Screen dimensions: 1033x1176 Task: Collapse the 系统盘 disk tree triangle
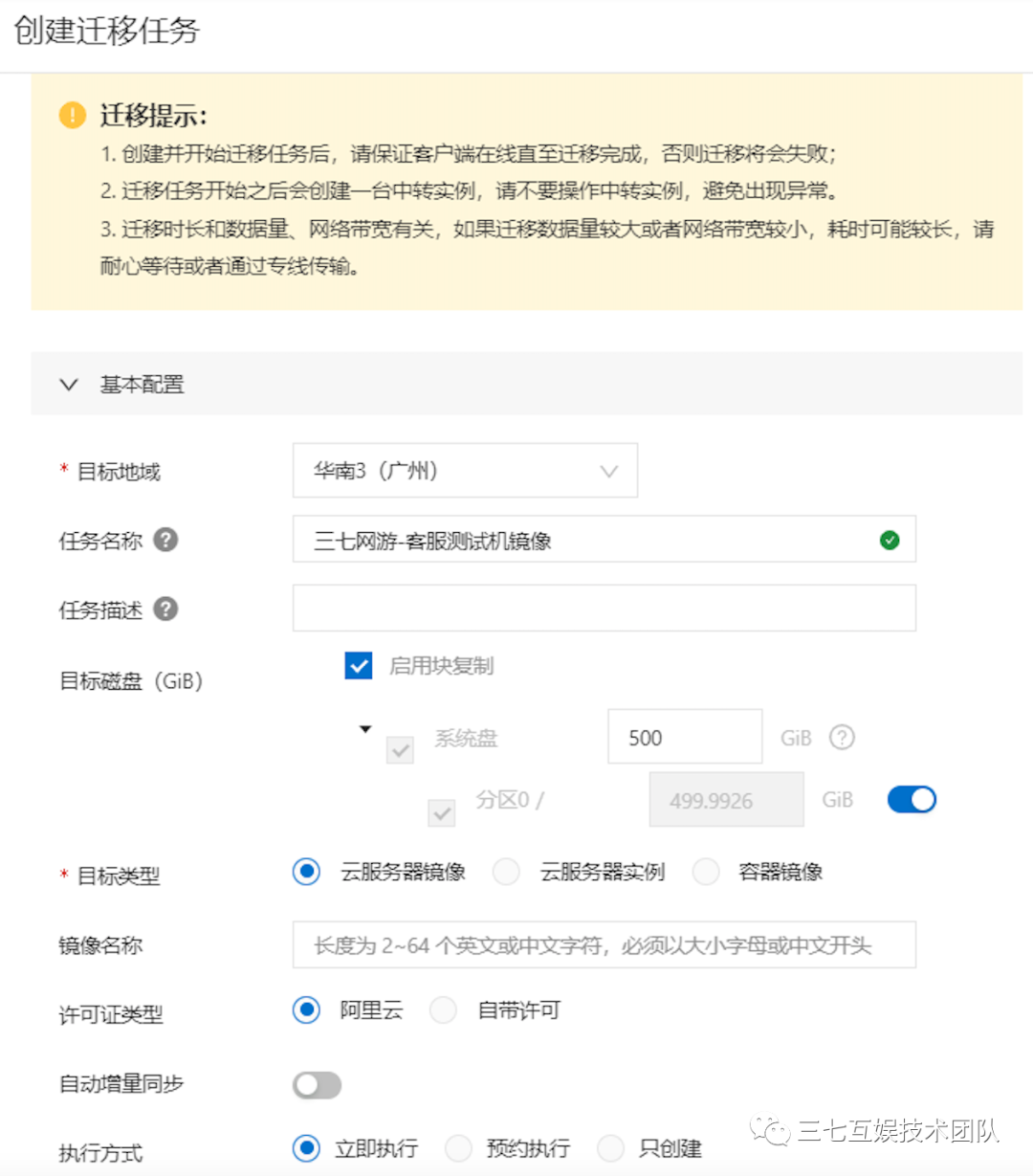(364, 729)
